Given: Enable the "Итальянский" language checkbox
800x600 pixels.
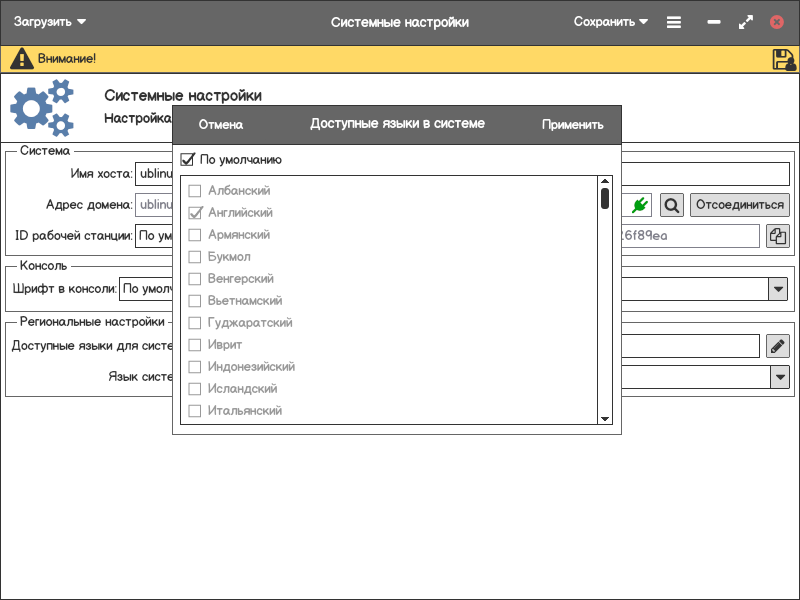Looking at the screenshot, I should 195,411.
